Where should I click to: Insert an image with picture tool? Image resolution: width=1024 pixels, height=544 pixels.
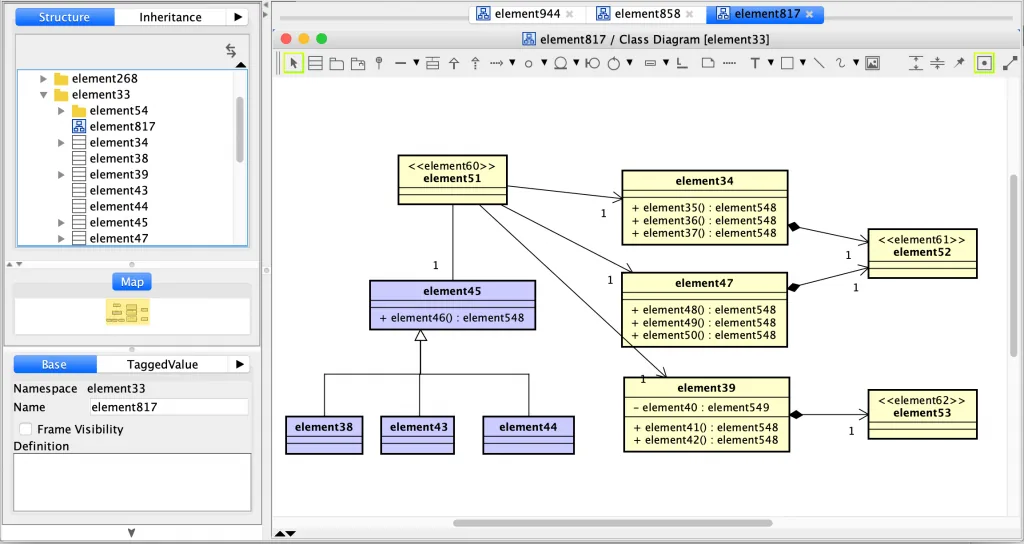click(872, 63)
